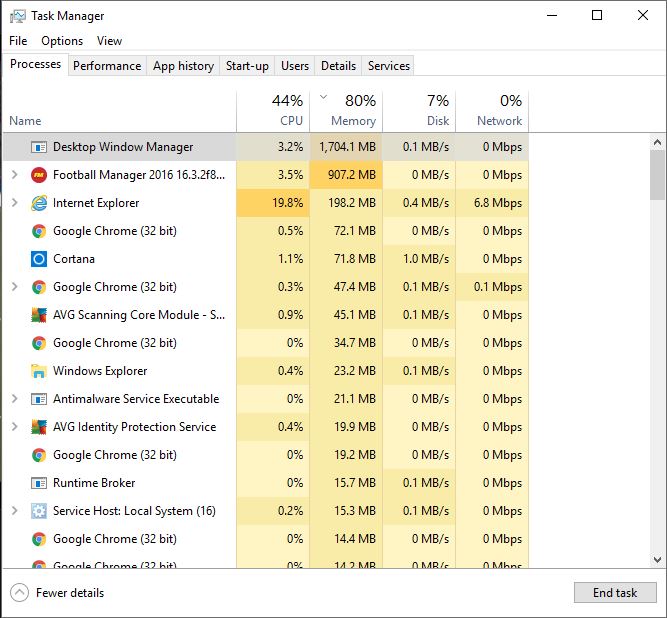Viewport: 667px width, 618px height.
Task: Expand the Antimalware Service Executable group
Action: [x=14, y=399]
